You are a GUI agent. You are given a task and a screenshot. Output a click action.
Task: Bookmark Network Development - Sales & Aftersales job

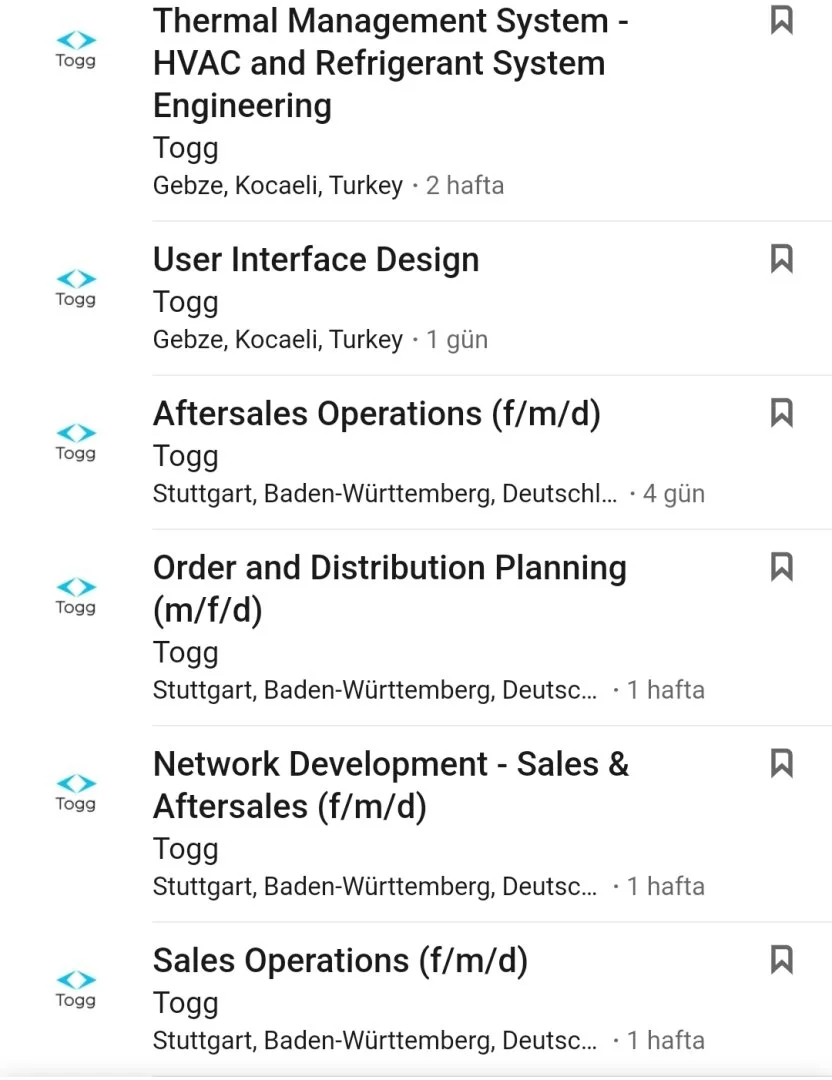coord(782,764)
